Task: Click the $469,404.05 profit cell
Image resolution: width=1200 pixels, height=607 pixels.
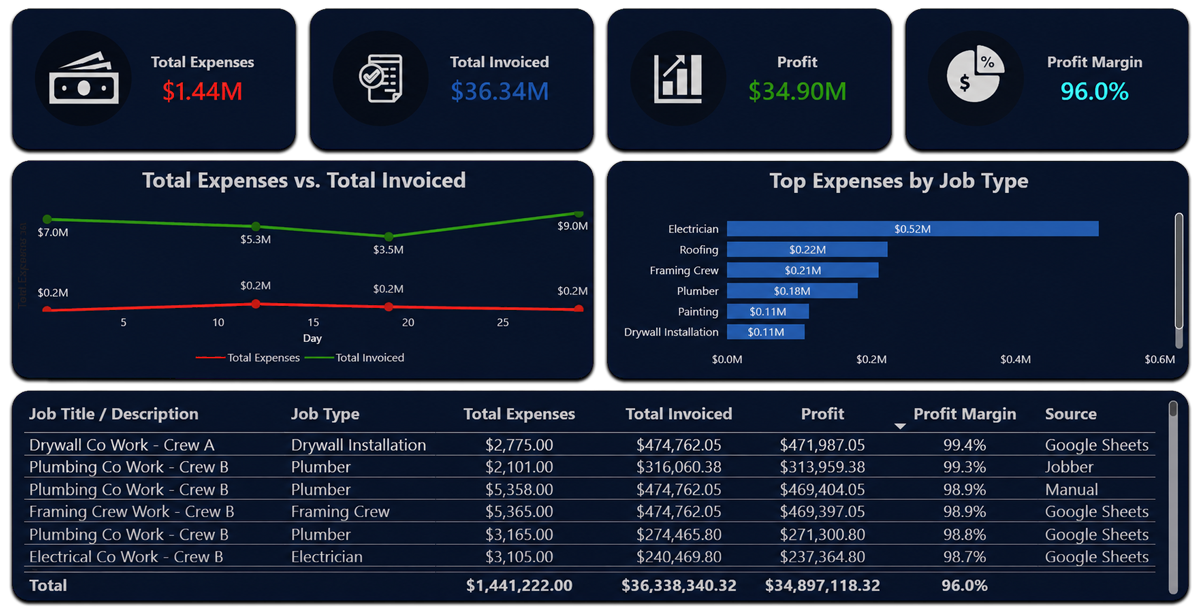Action: click(x=822, y=490)
